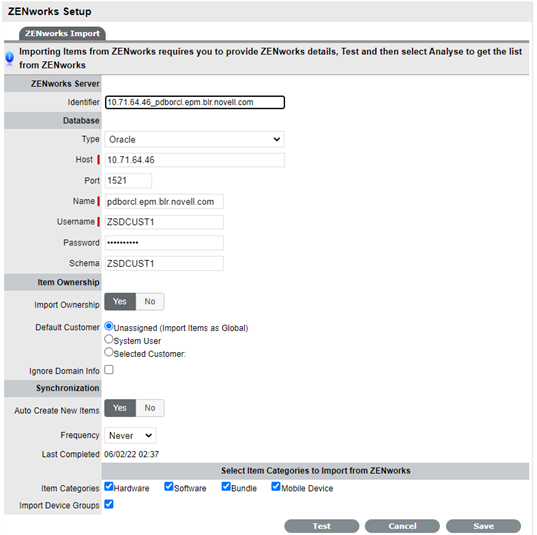Viewport: 537px width, 535px height.
Task: Click the Password input field
Action: (x=164, y=242)
